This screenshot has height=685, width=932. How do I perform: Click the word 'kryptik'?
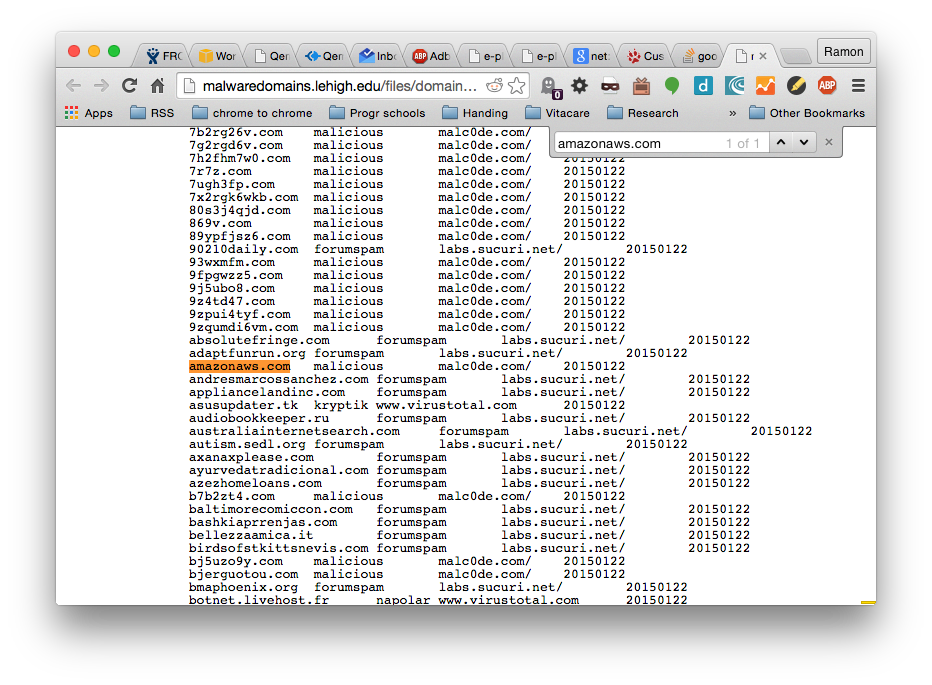tap(341, 405)
